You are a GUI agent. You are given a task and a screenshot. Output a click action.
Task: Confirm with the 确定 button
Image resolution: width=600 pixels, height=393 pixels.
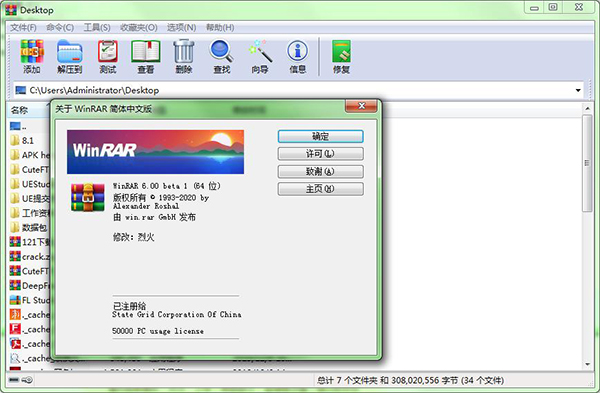pyautogui.click(x=320, y=137)
